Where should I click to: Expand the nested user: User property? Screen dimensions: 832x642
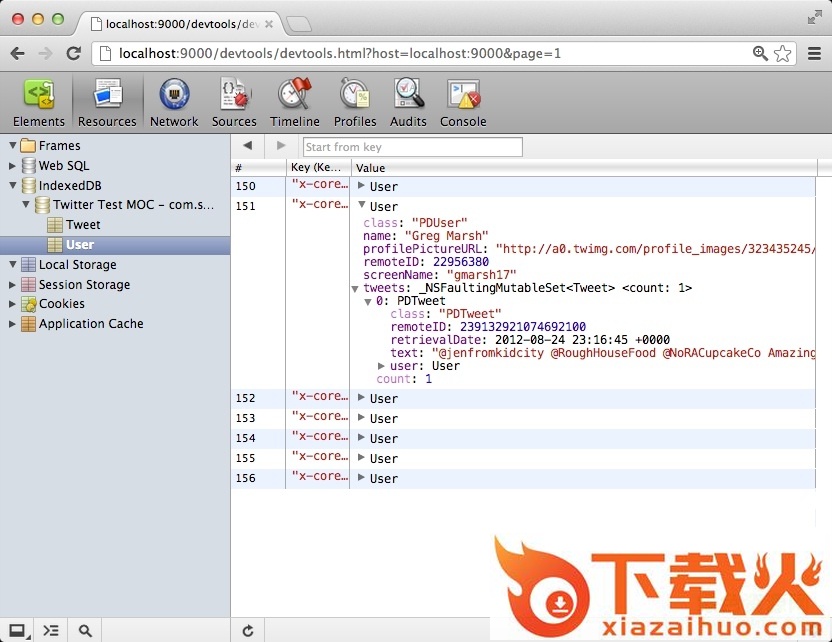381,366
